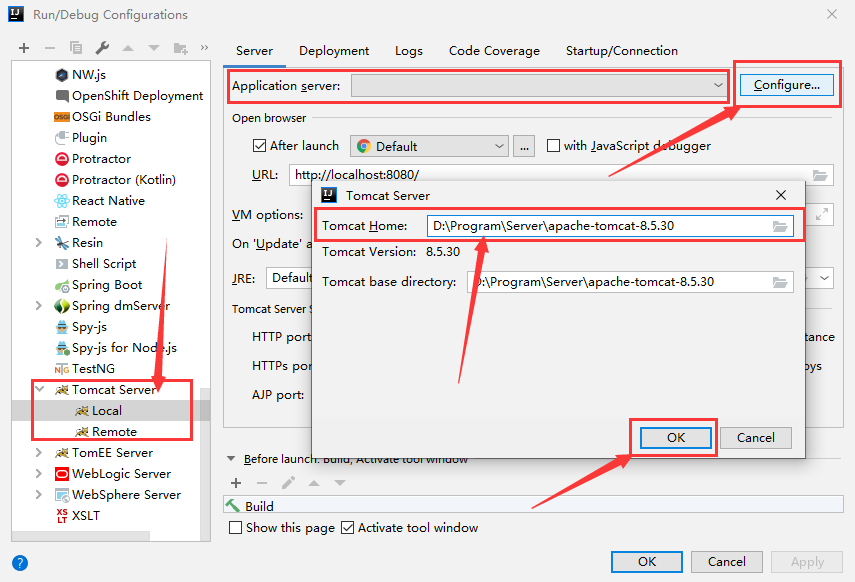This screenshot has width=855, height=582.
Task: Cancel the Tomcat Server dialog
Action: click(756, 438)
